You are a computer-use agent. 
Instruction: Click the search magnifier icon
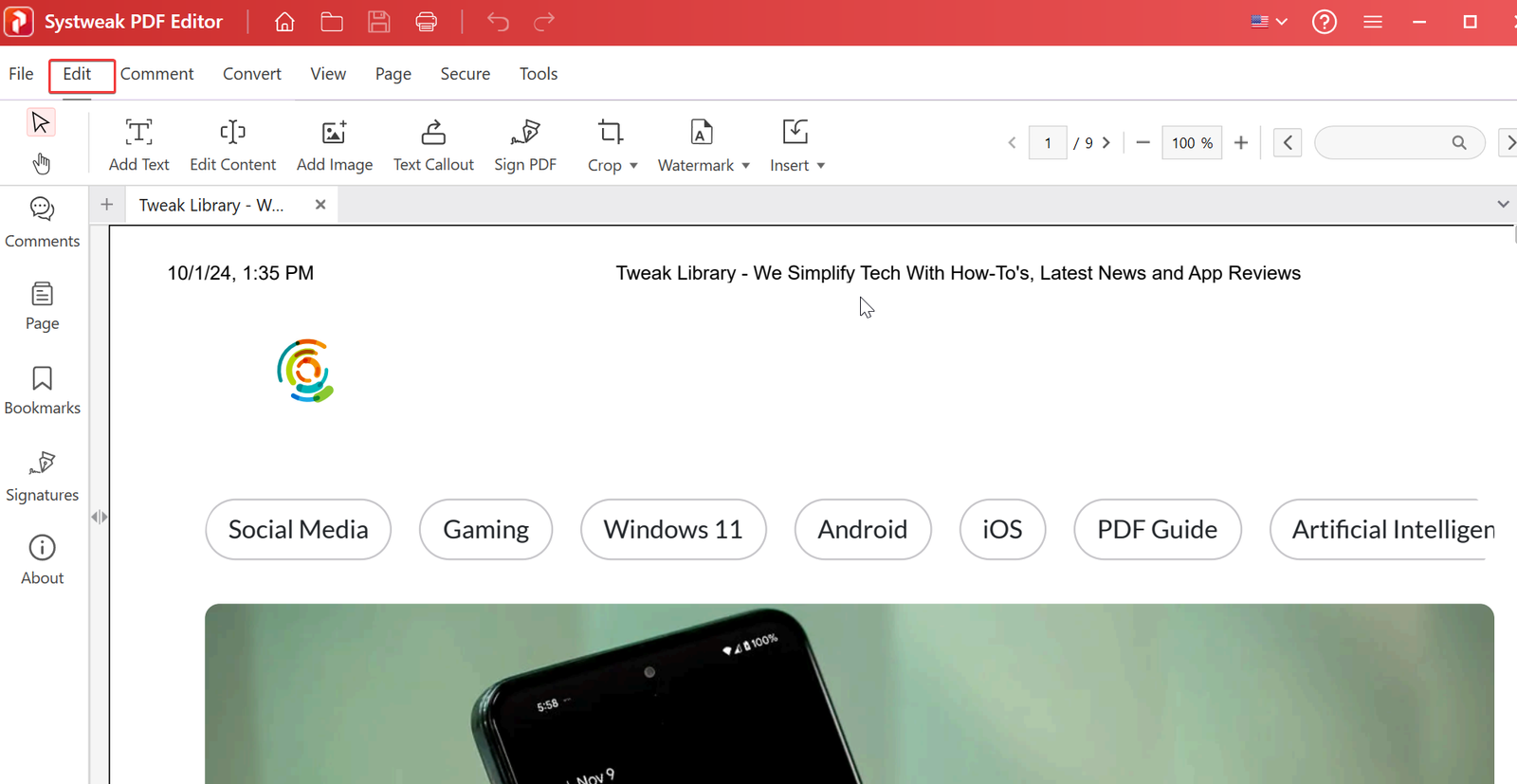pyautogui.click(x=1459, y=143)
